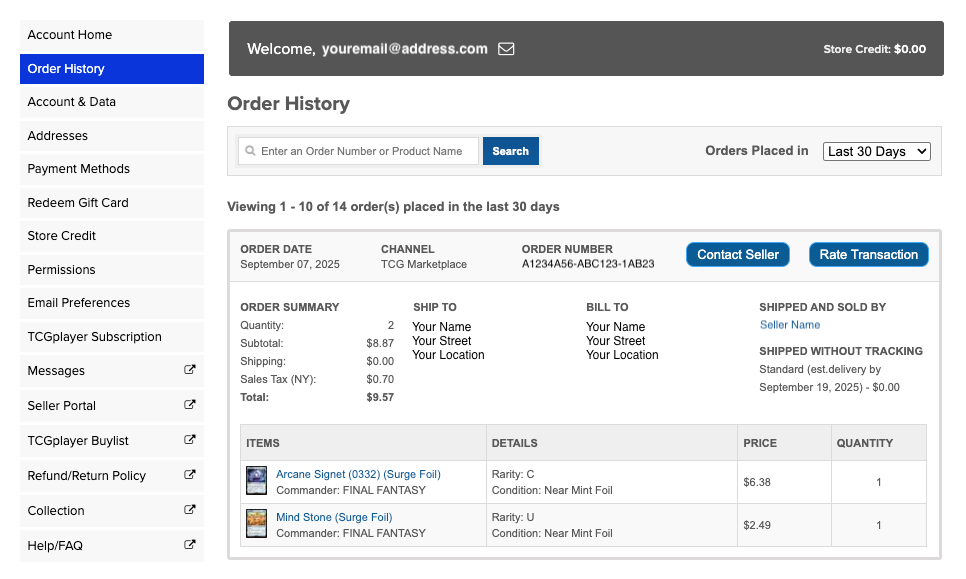
Task: Click external link icon next to TCGplayer Buylist
Action: click(190, 440)
